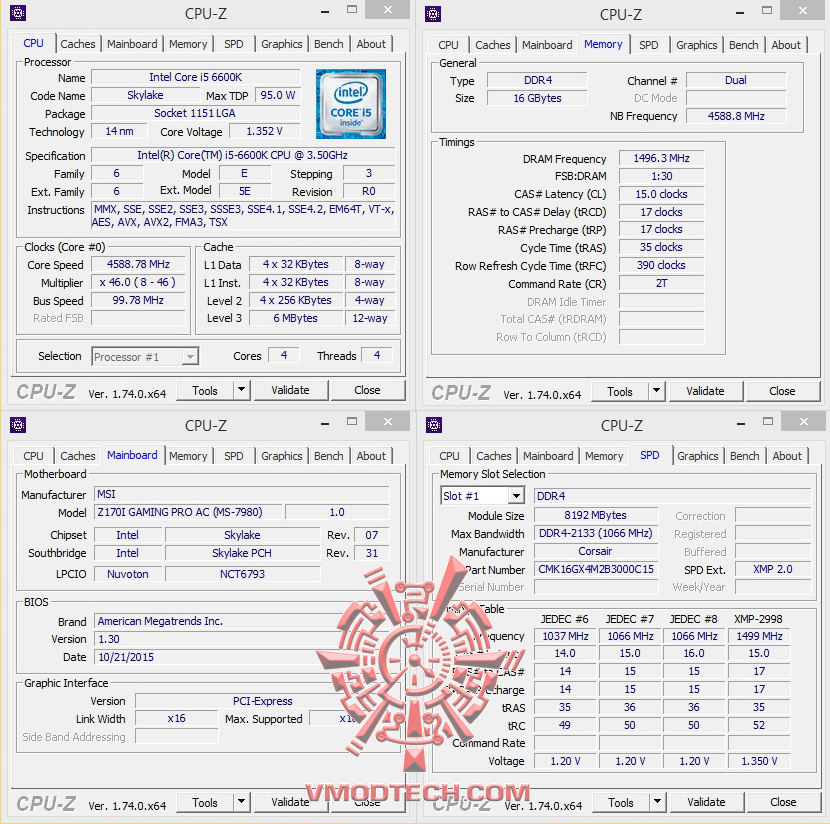Viewport: 830px width, 824px height.
Task: Click the CPU-Z app icon in the SPD window title bar
Action: coord(434,425)
